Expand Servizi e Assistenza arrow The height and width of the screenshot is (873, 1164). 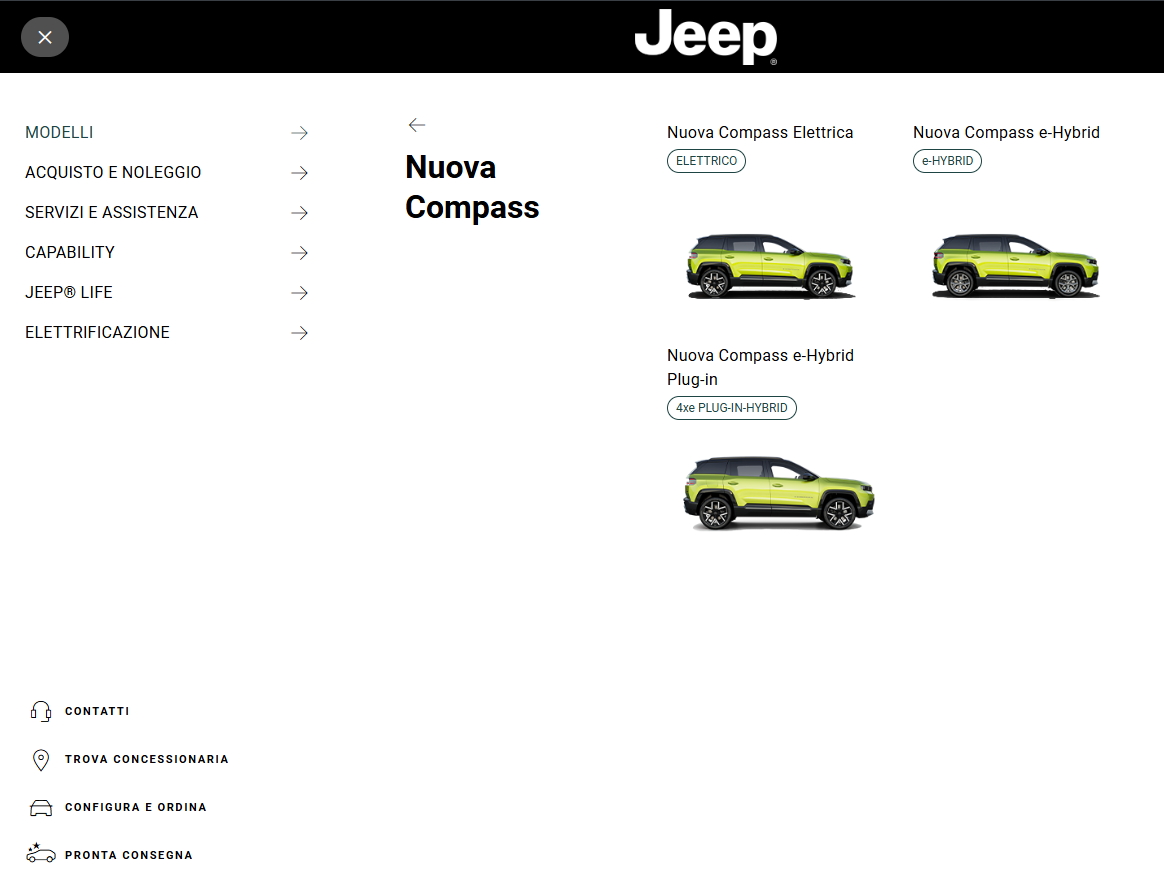299,213
